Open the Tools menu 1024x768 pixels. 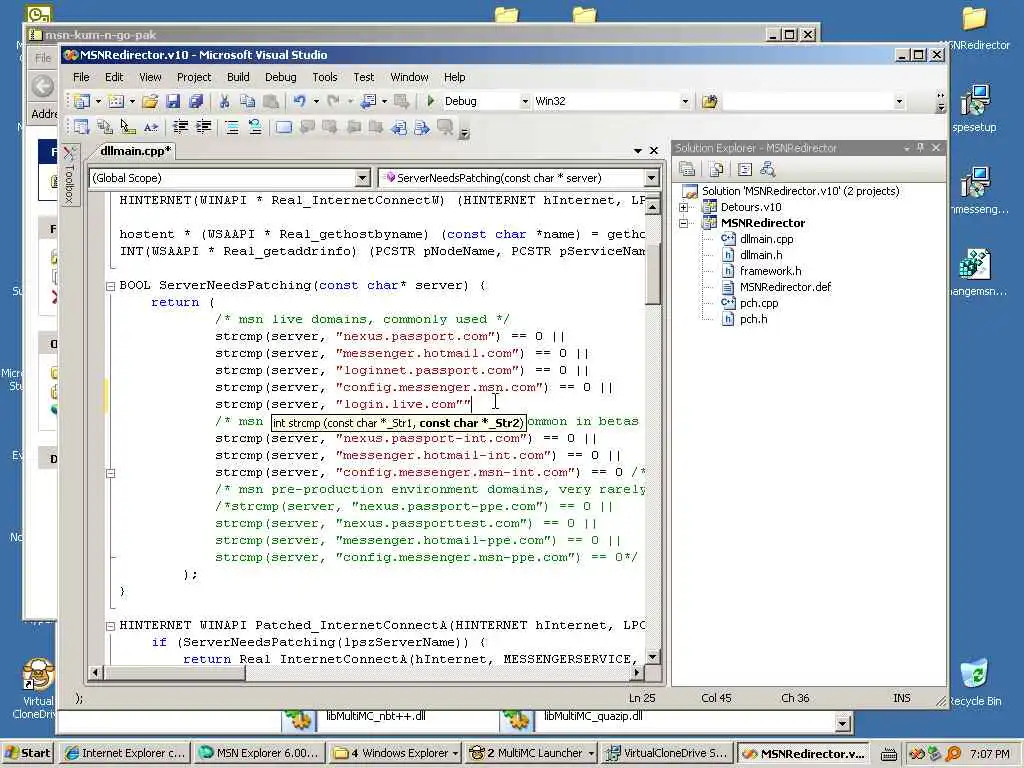pos(325,77)
